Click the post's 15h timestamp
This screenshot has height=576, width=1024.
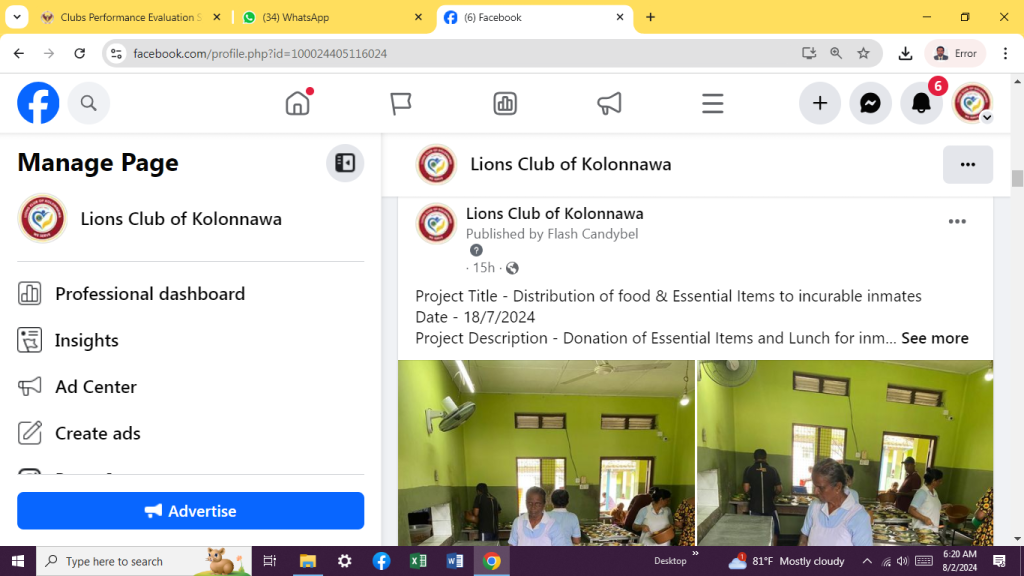point(483,268)
